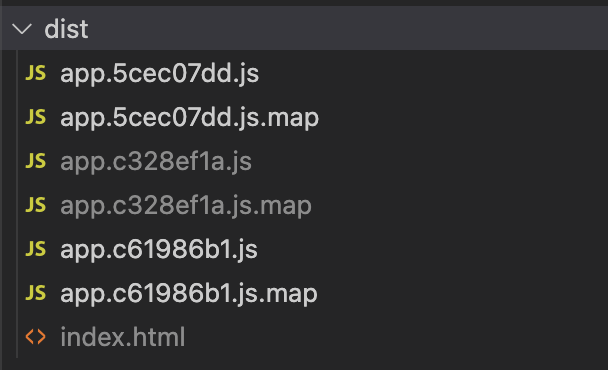Click the JS icon beside app.c61986b1.js.map
608x370 pixels.
tap(36, 292)
